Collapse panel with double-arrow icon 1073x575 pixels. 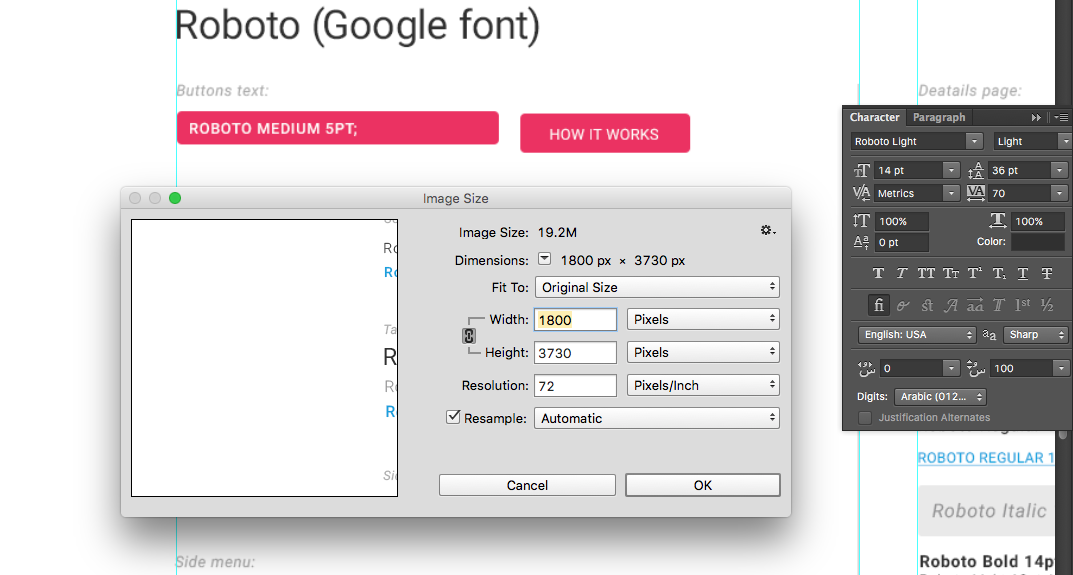pos(1036,118)
